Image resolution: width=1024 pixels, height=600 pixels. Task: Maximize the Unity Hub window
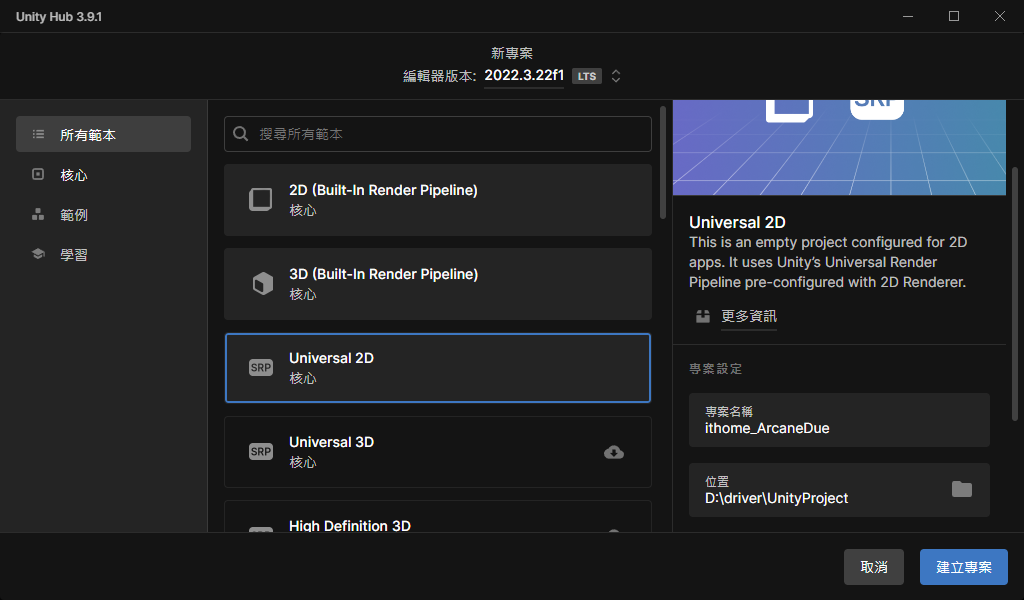click(x=953, y=16)
